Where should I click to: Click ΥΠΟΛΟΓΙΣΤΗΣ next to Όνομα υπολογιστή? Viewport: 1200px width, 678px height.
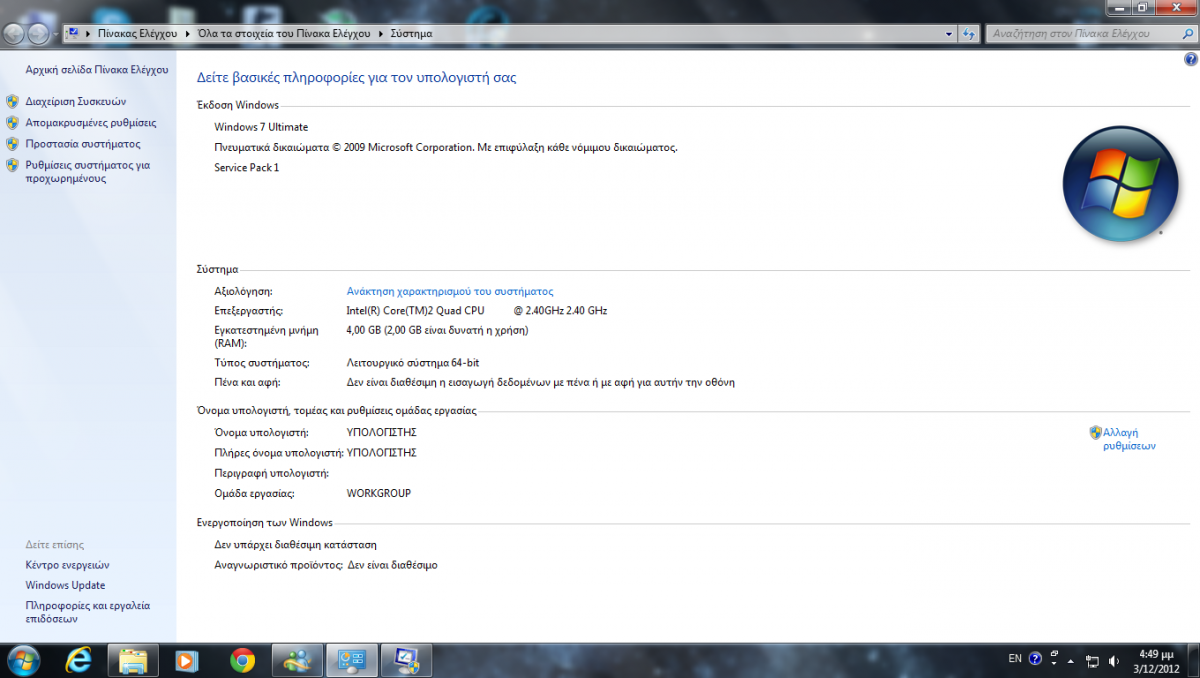[381, 432]
